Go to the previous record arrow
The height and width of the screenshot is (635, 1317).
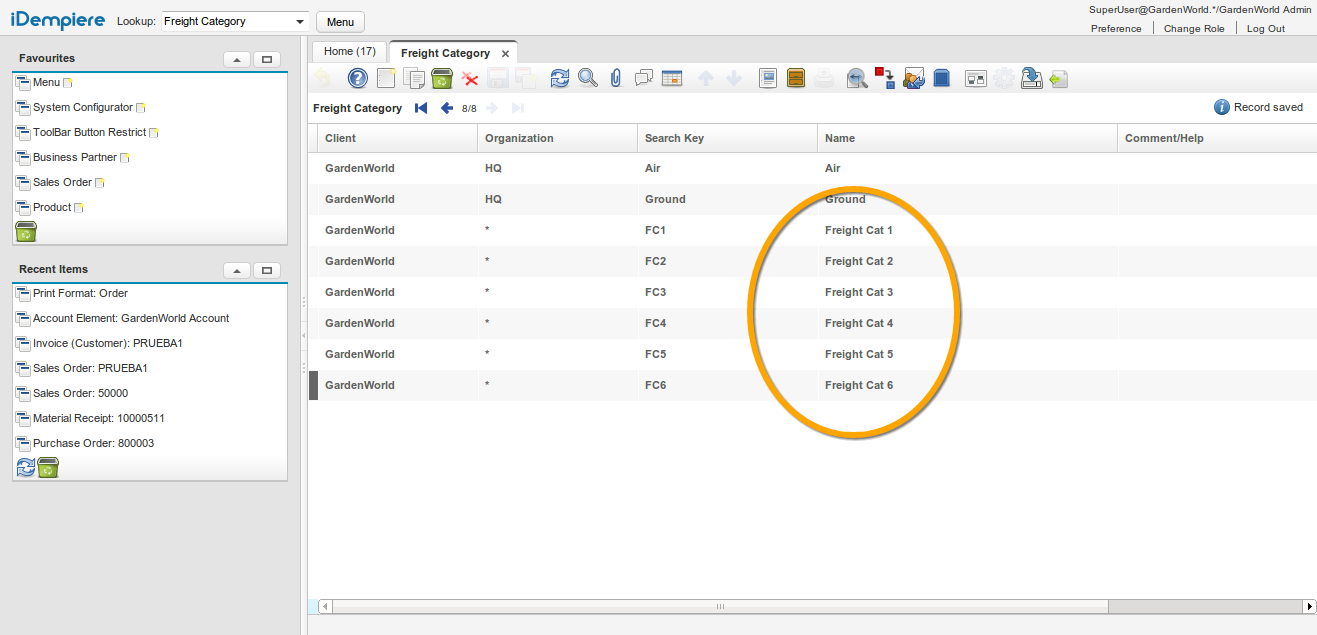click(447, 108)
